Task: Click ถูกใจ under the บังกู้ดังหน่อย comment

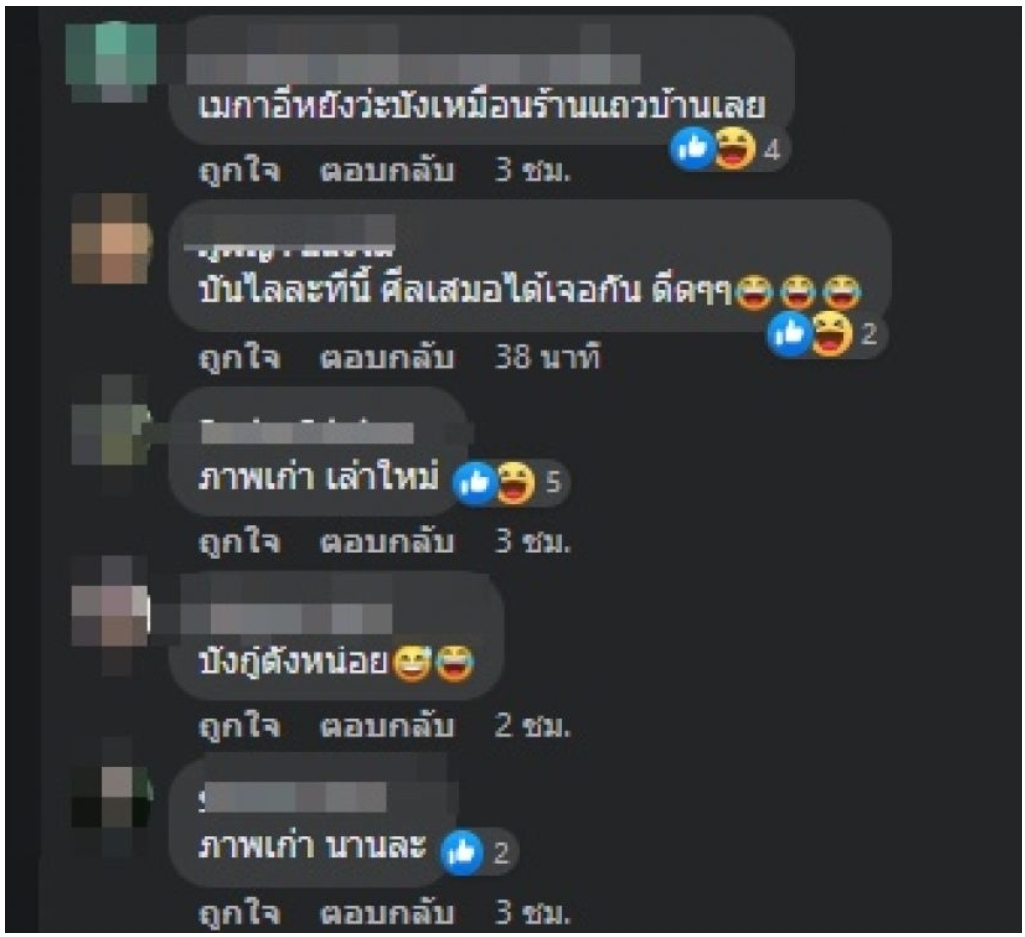Action: [240, 726]
